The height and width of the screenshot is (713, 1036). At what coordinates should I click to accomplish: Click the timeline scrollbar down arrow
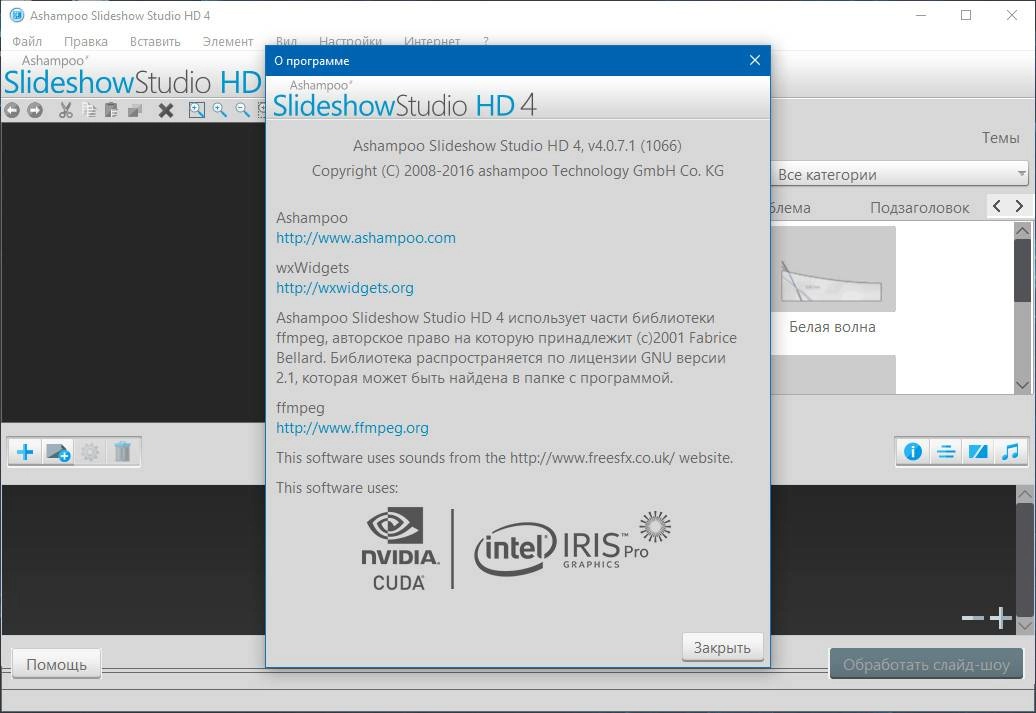[x=1025, y=625]
